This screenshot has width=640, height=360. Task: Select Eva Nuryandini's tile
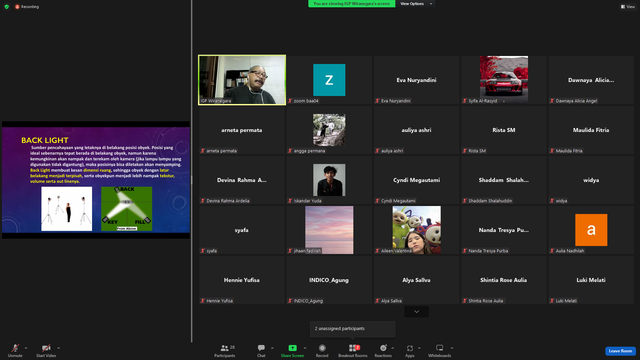[x=416, y=80]
